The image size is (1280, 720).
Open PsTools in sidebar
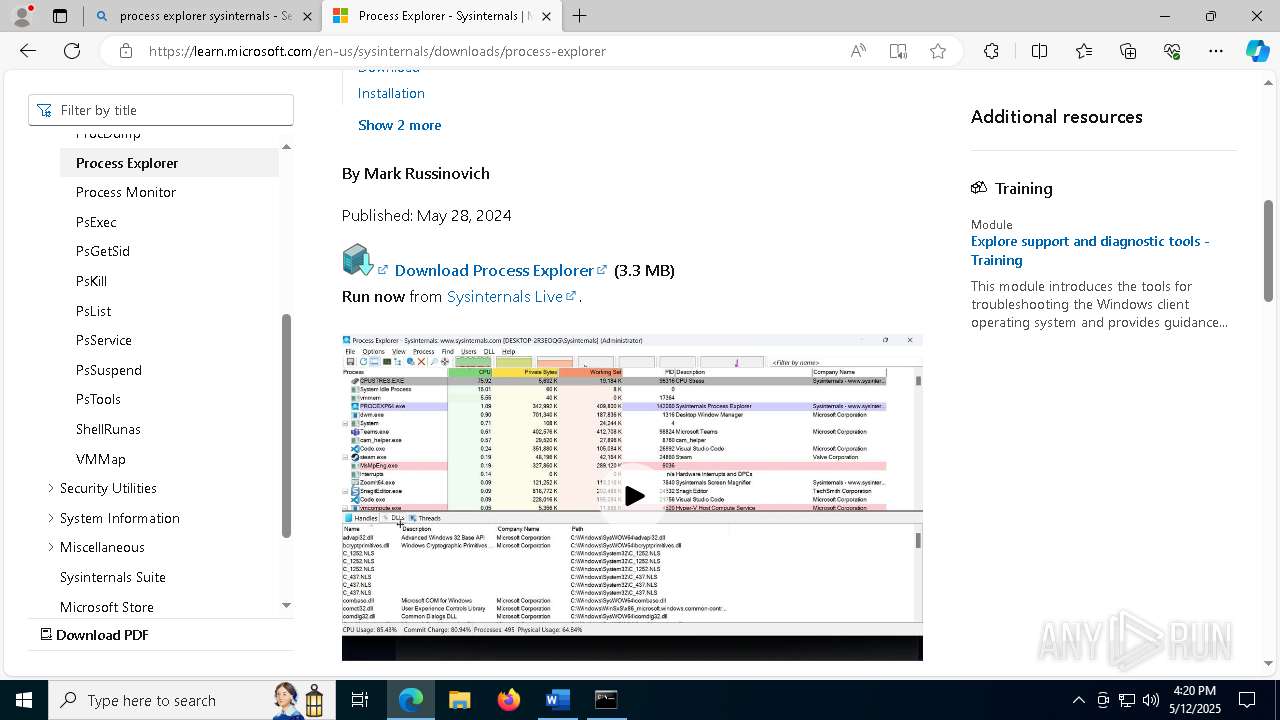tap(98, 399)
